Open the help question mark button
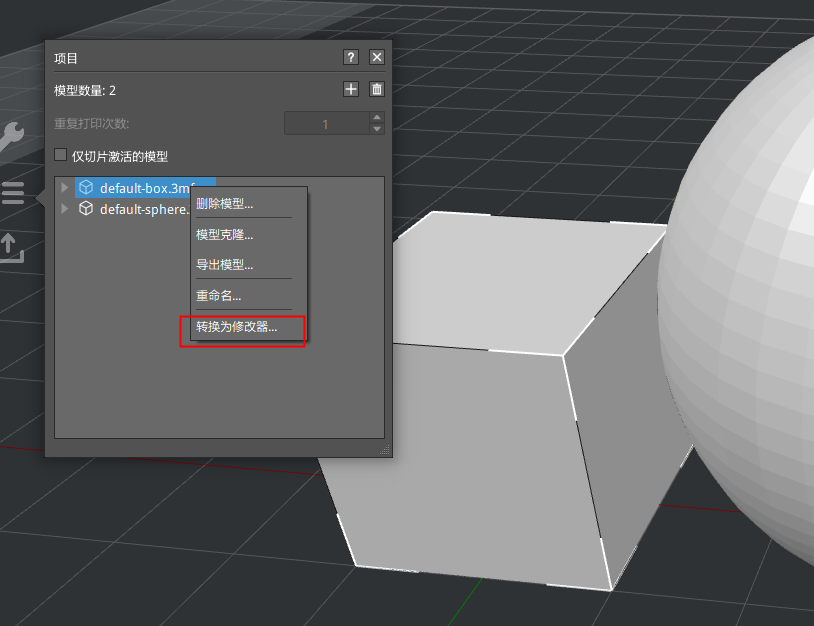This screenshot has width=814, height=626. click(x=351, y=57)
